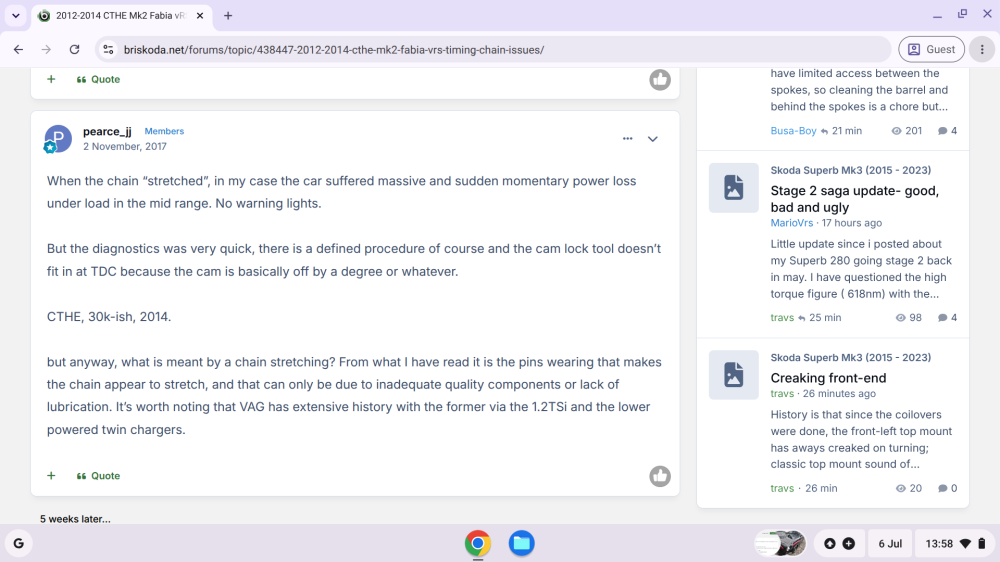This screenshot has height=562, width=1000.
Task: Click Quote on pearce_jj post
Action: pos(98,475)
